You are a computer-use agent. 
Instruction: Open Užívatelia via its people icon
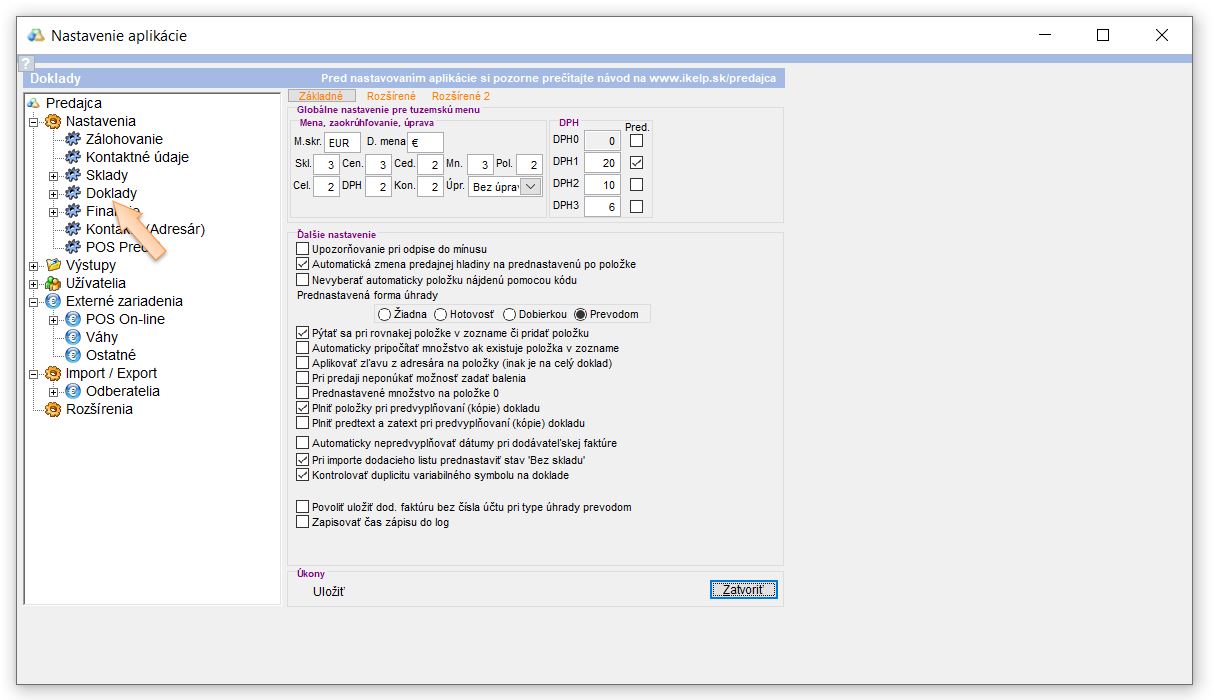click(53, 283)
